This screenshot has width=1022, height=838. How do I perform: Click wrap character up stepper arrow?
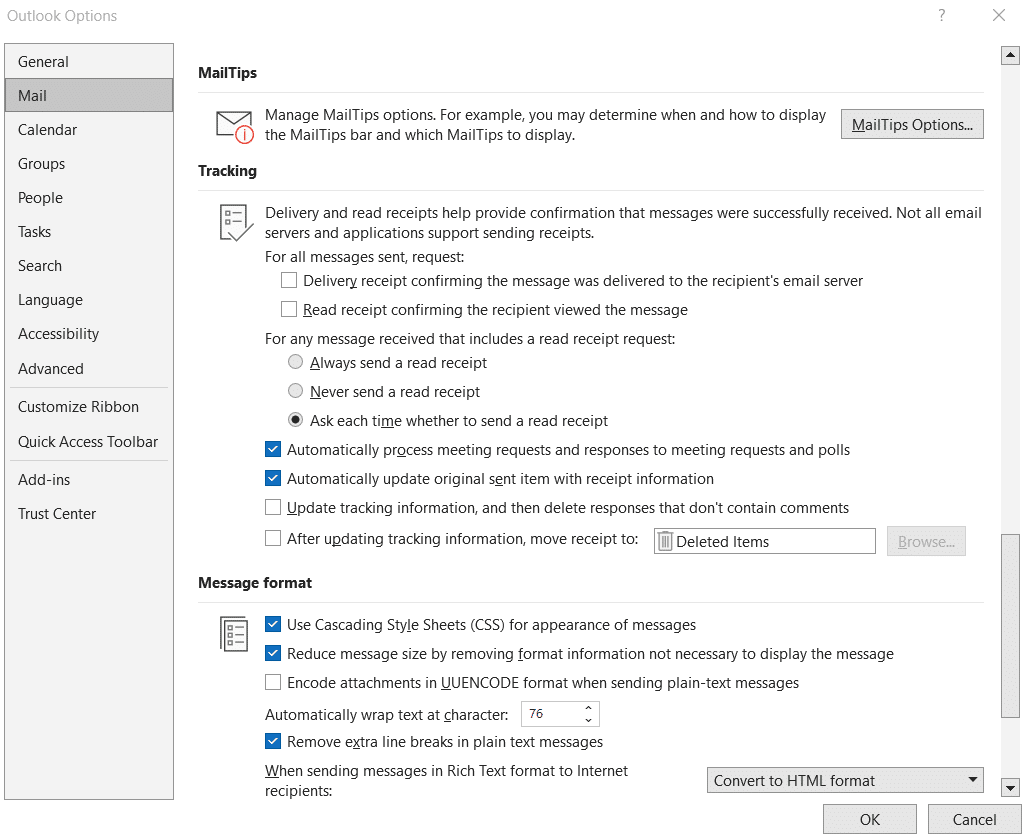click(x=589, y=708)
